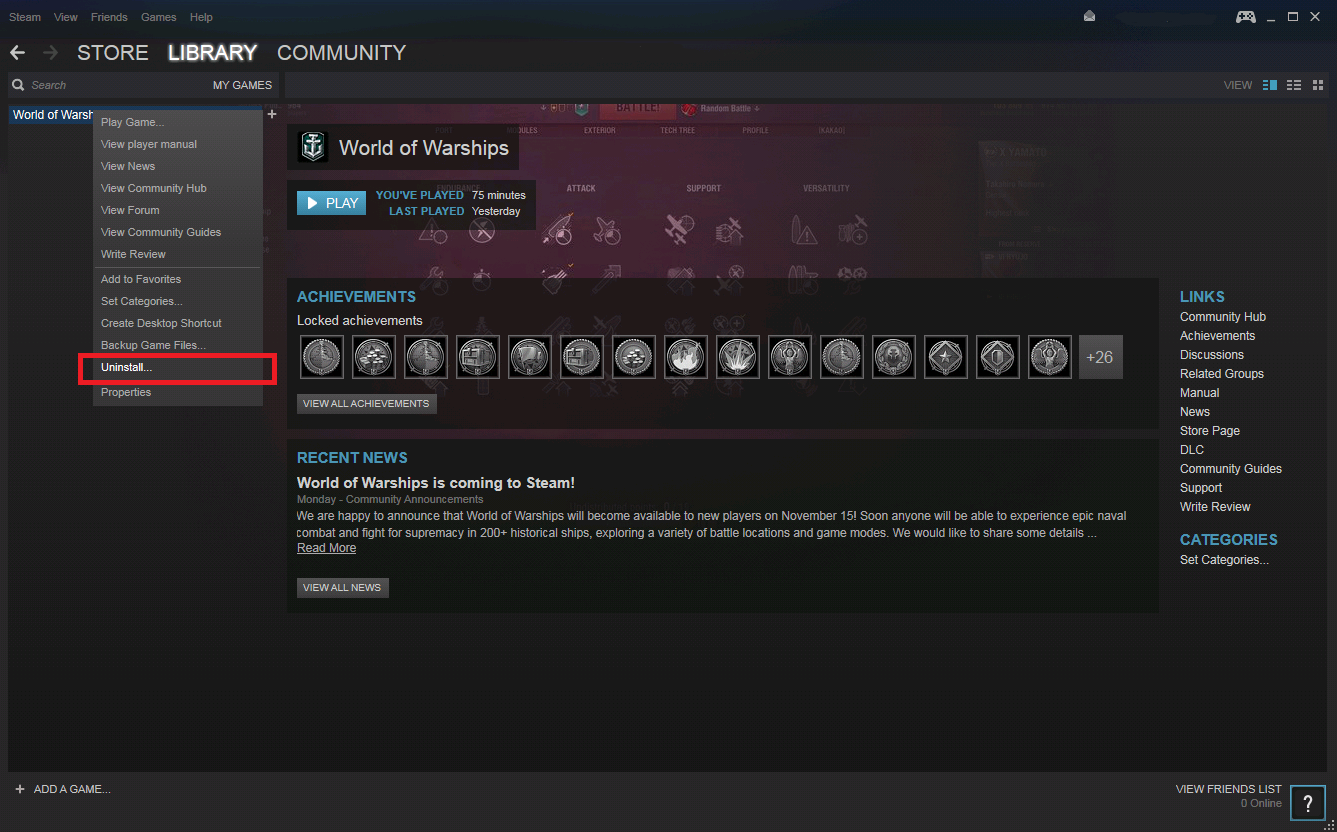Choose Create Desktop Shortcut
Screen dimensions: 1337x832
pos(178,323)
